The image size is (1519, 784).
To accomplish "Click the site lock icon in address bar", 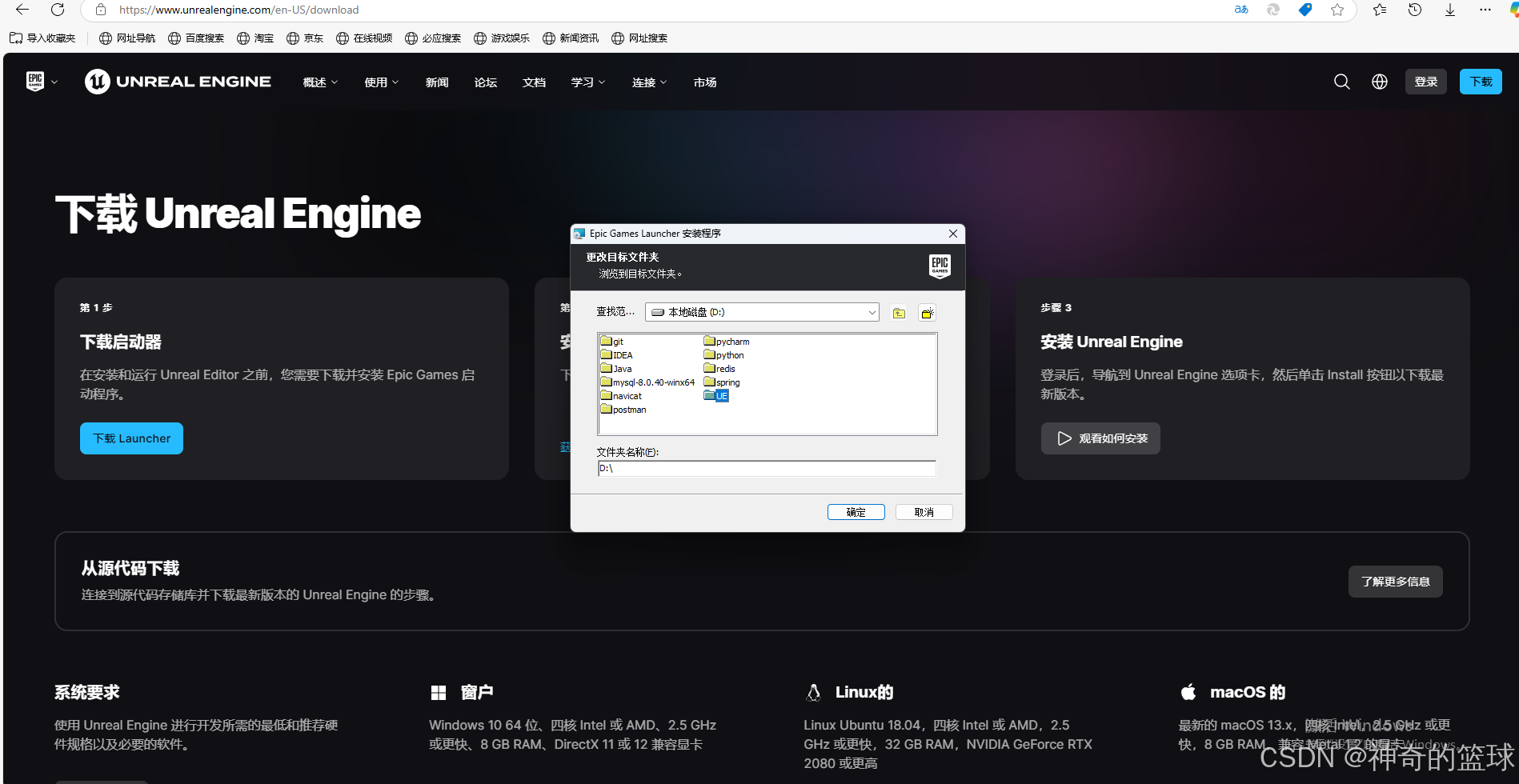I will pos(101,10).
